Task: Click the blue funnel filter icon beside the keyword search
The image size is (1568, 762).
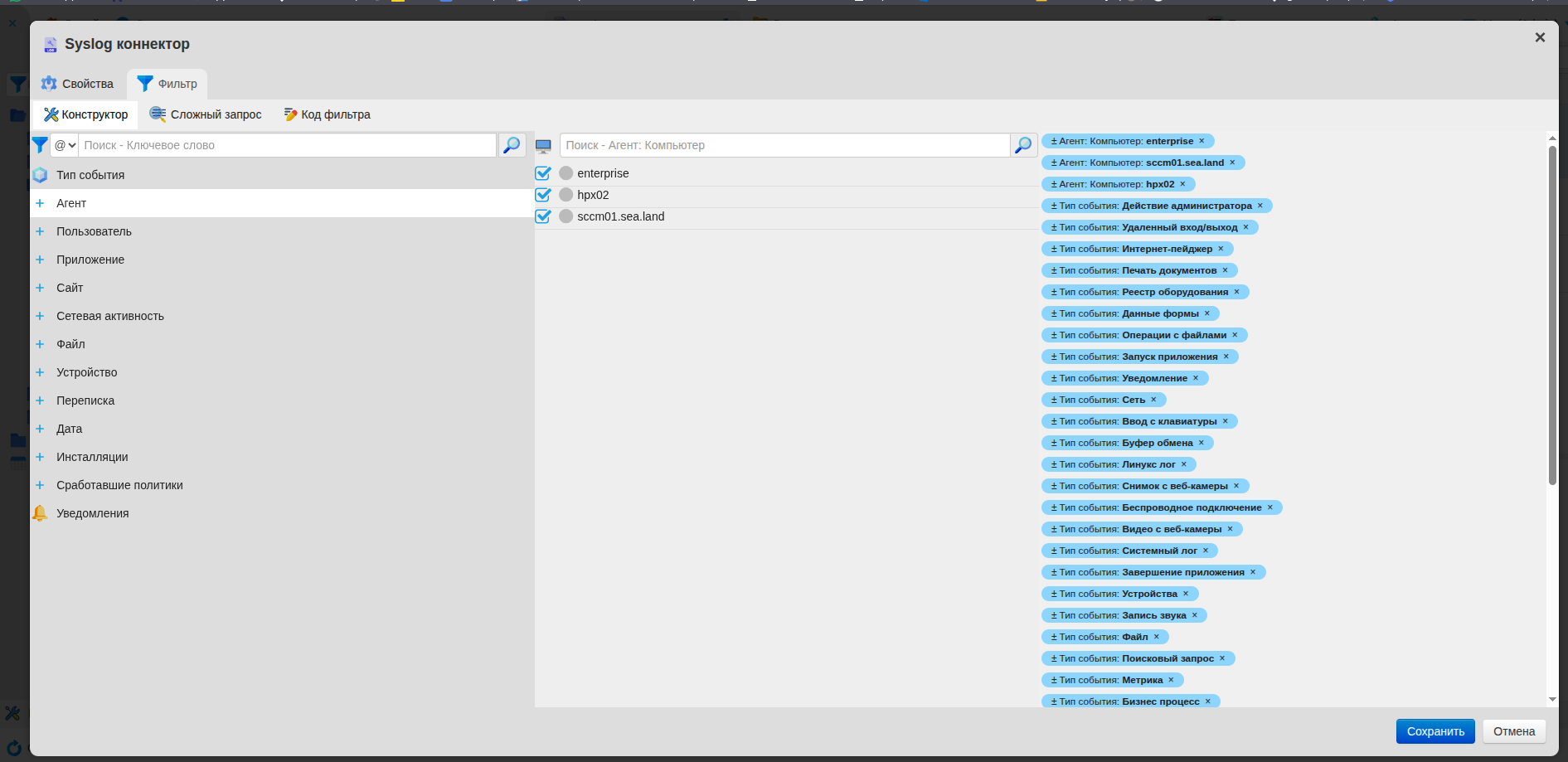Action: point(39,145)
